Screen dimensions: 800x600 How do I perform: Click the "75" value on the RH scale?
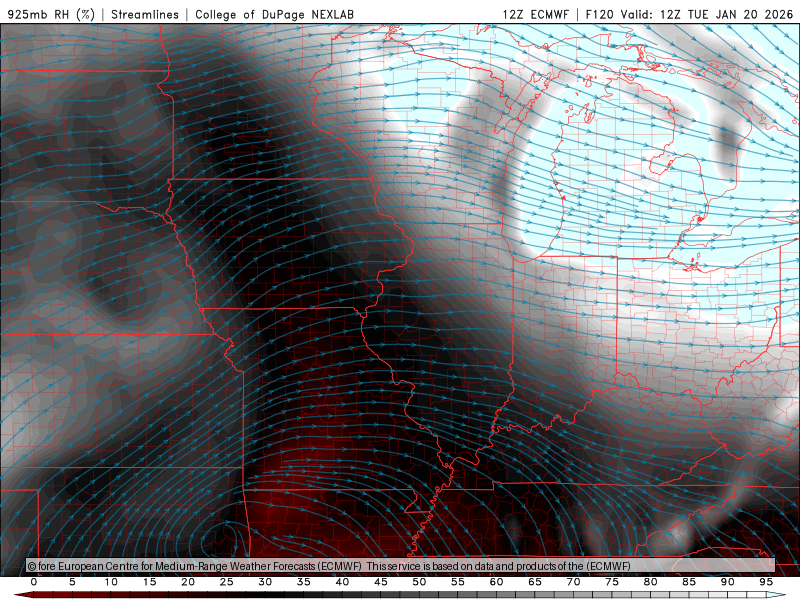(612, 582)
